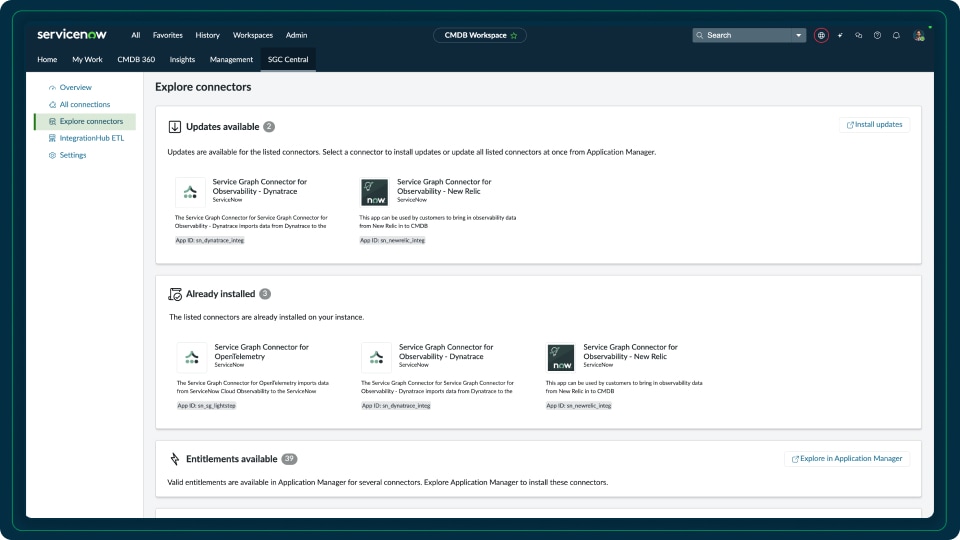The height and width of the screenshot is (540, 960).
Task: Click App ID sn_sg_lightstep label
Action: coord(206,405)
